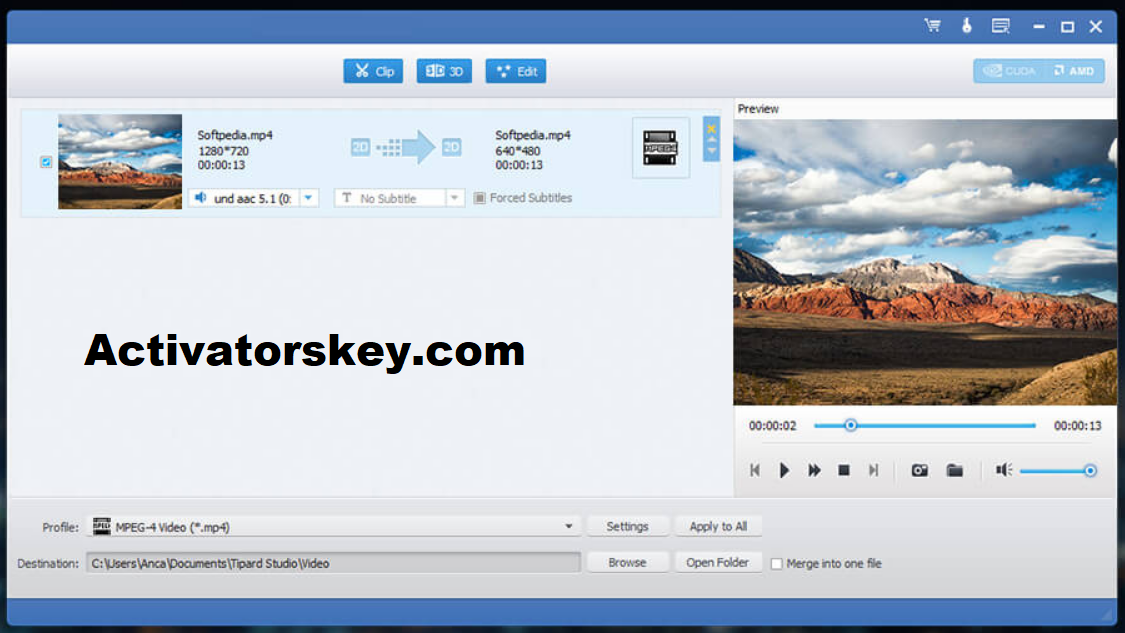The width and height of the screenshot is (1125, 633).
Task: Select the Softpedia.mp4 video thumbnail
Action: (120, 161)
